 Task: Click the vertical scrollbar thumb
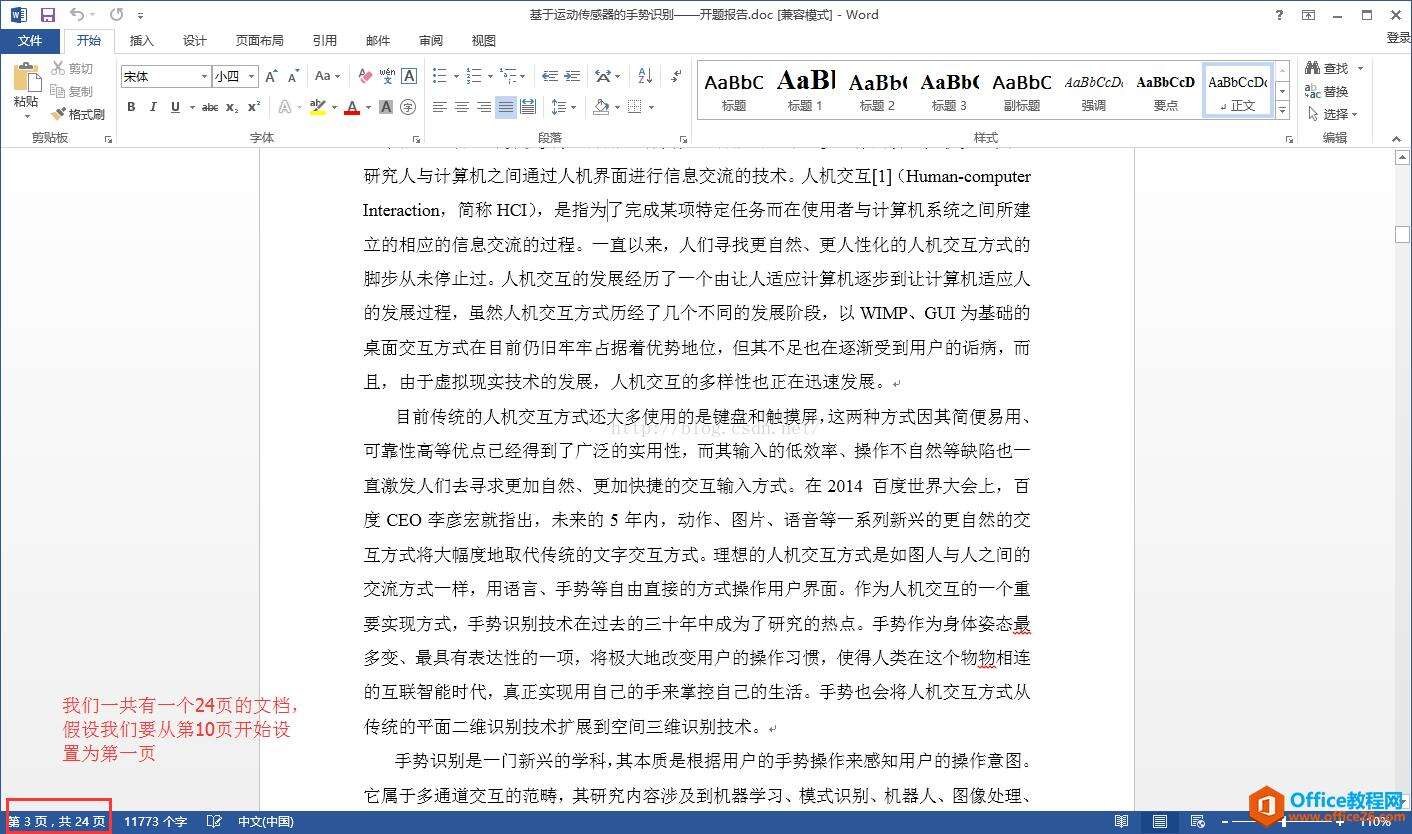pos(1403,234)
